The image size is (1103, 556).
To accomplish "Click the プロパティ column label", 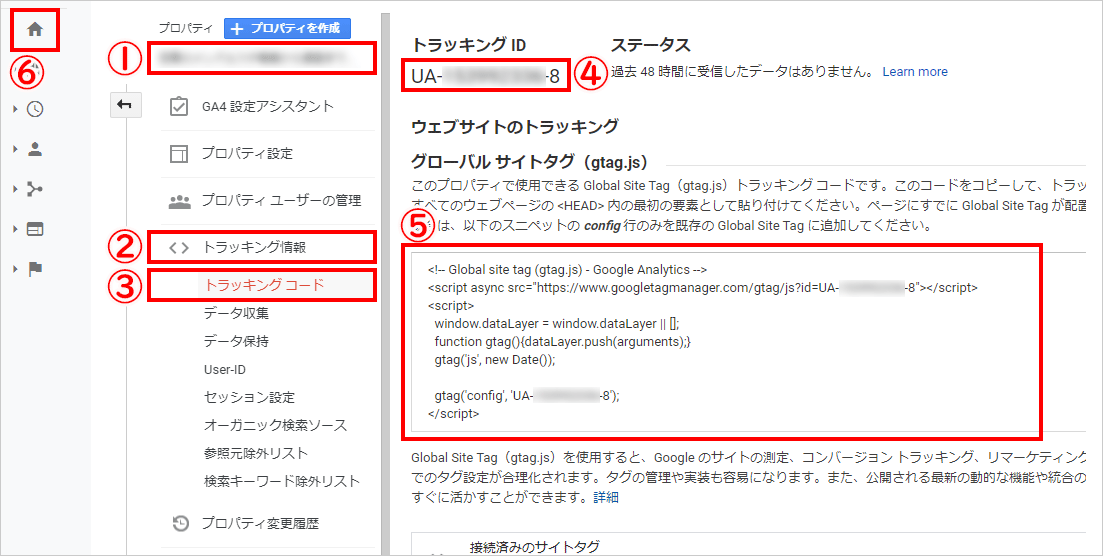I will (x=185, y=29).
